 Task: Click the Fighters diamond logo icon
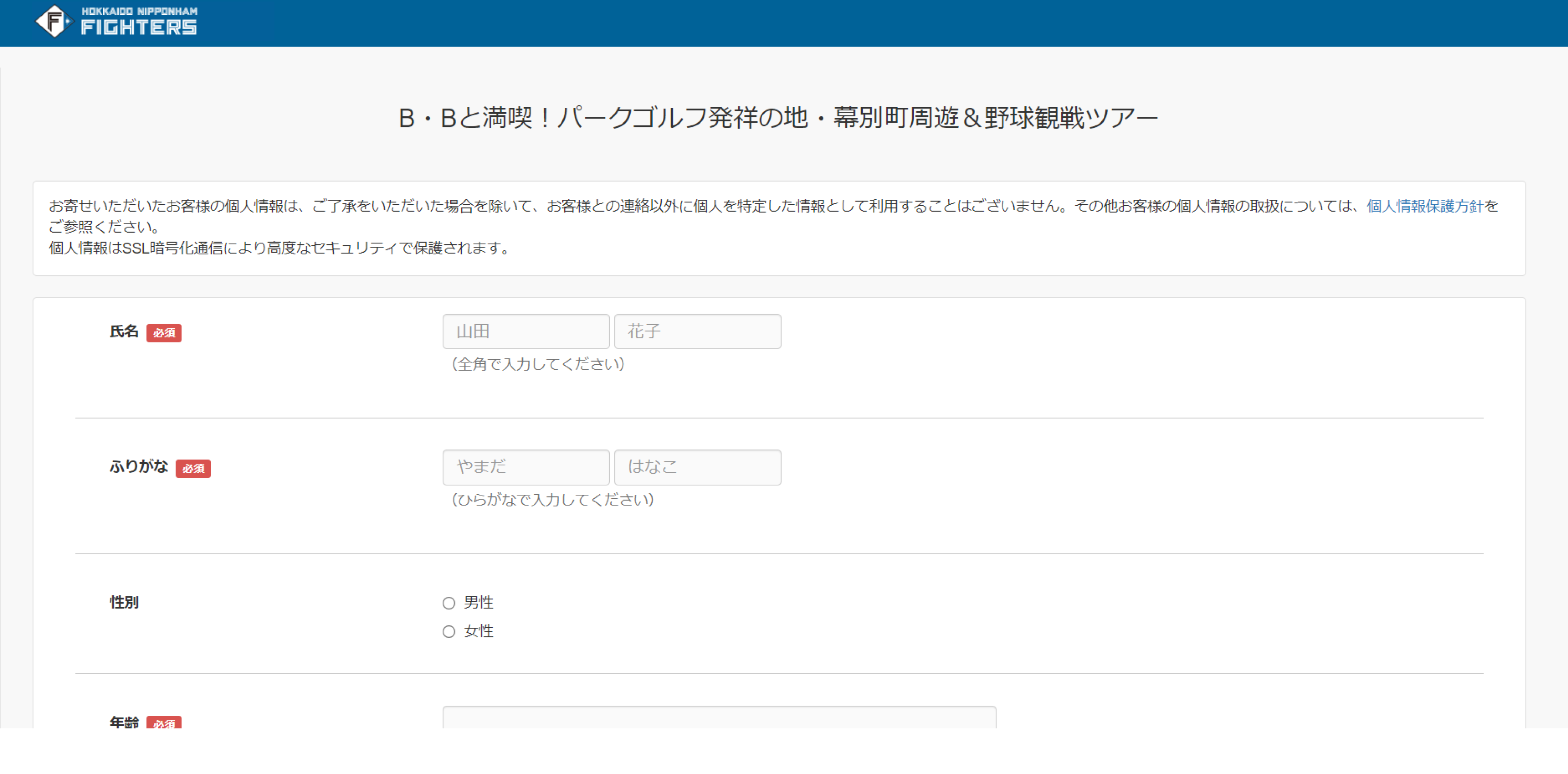point(54,21)
